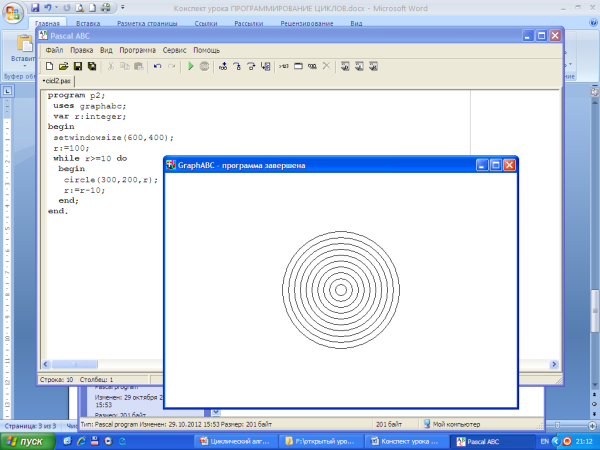
Task: Click the New file icon in Pascal ABC
Action: (x=49, y=67)
